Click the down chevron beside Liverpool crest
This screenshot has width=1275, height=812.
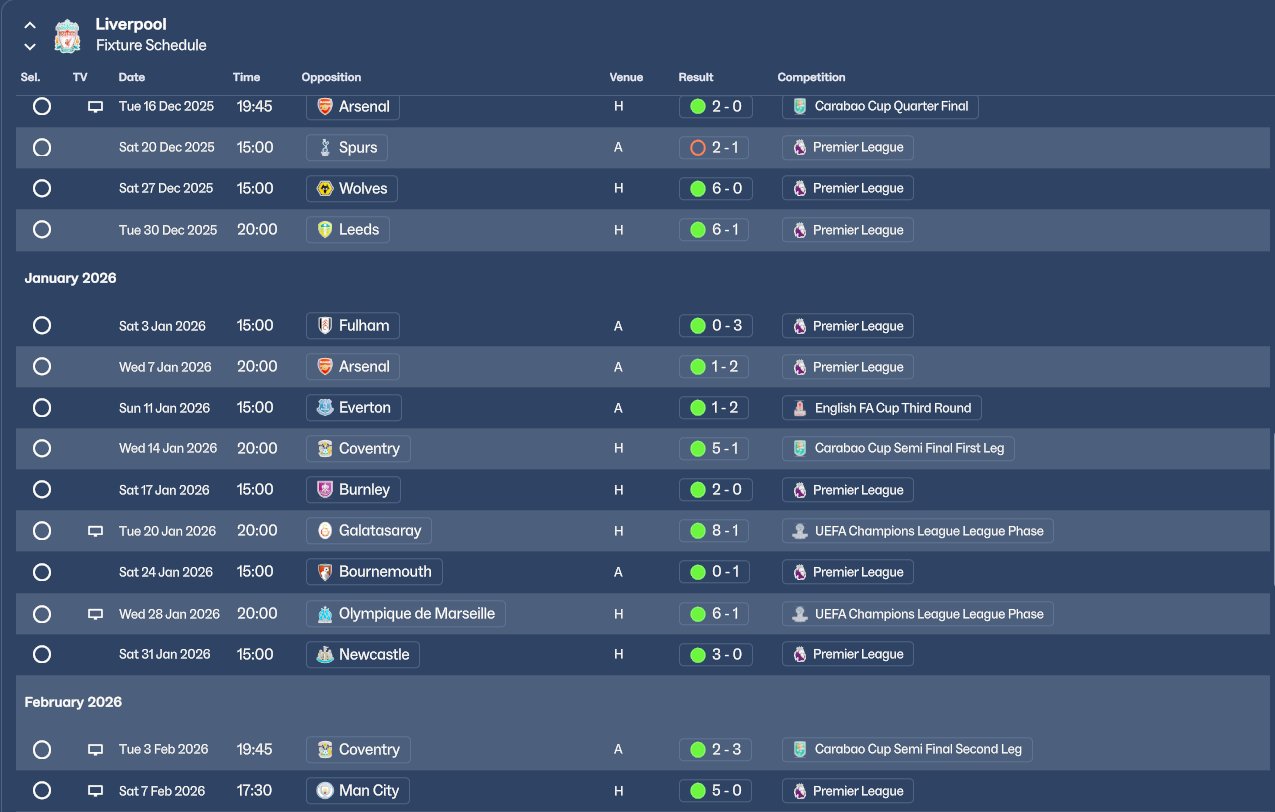coord(30,46)
